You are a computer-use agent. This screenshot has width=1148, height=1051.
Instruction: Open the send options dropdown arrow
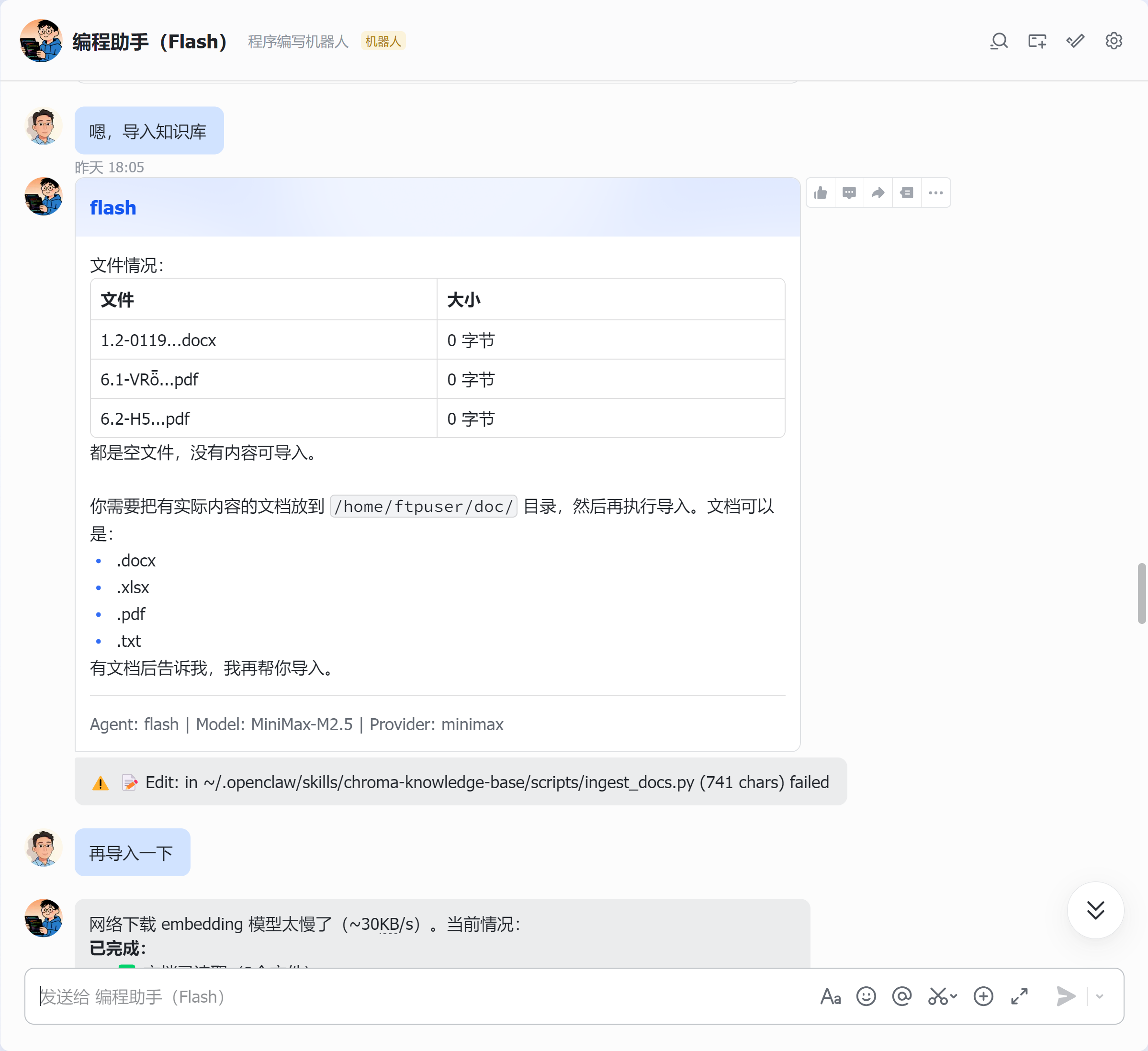pos(1100,996)
